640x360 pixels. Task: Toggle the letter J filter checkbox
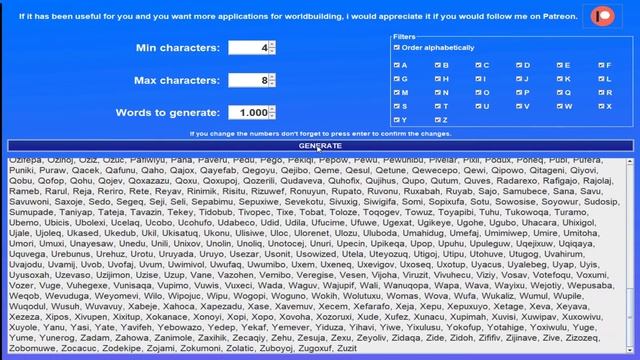(519, 79)
